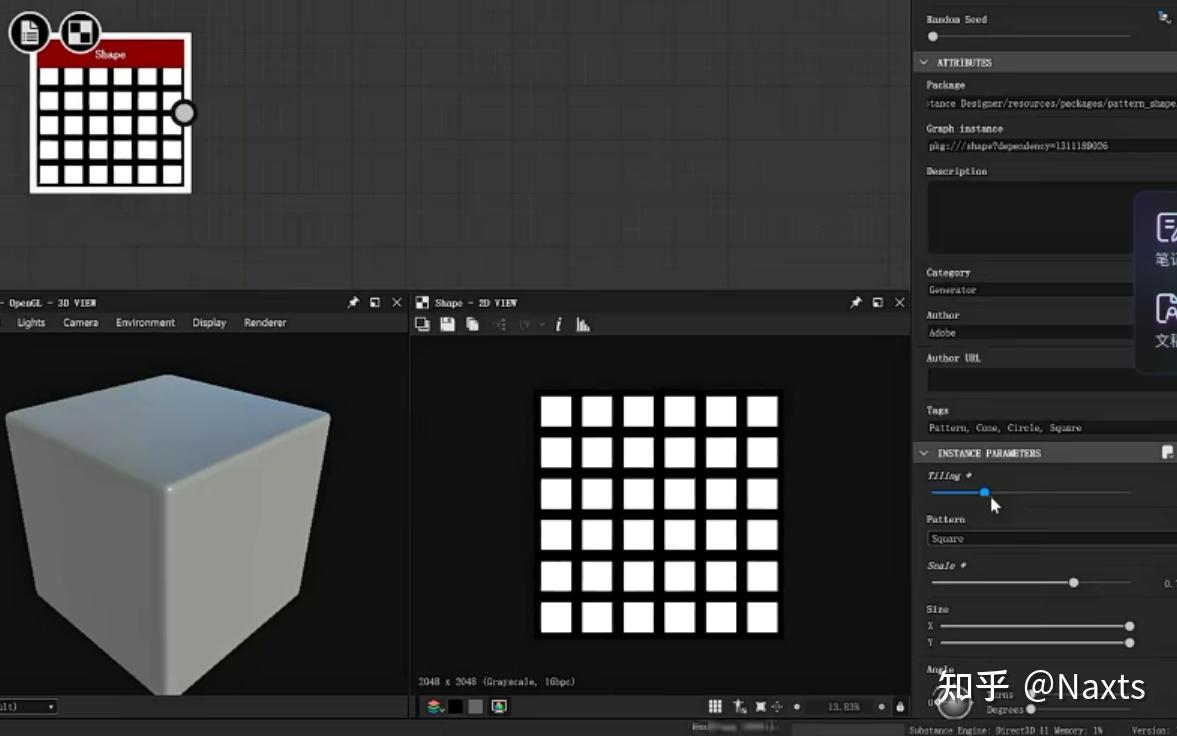Open the Environment menu in 3D View
This screenshot has height=736, width=1177.
145,323
